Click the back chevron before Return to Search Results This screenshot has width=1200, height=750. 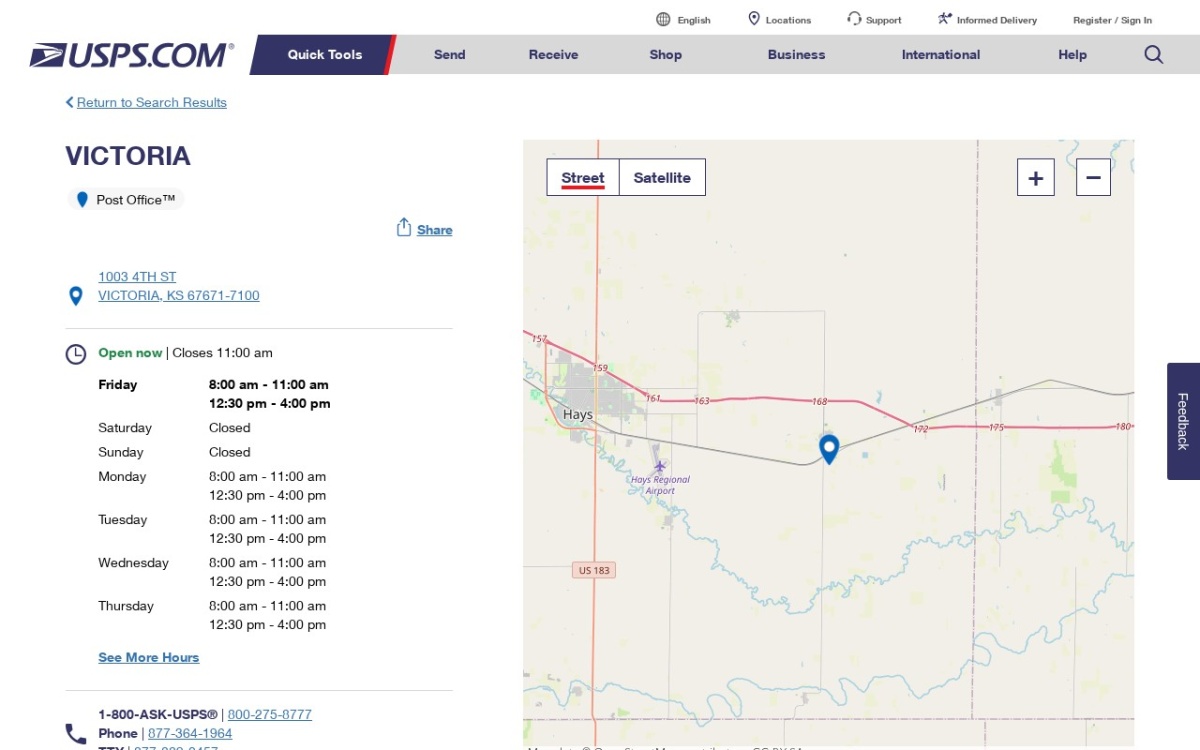point(69,102)
